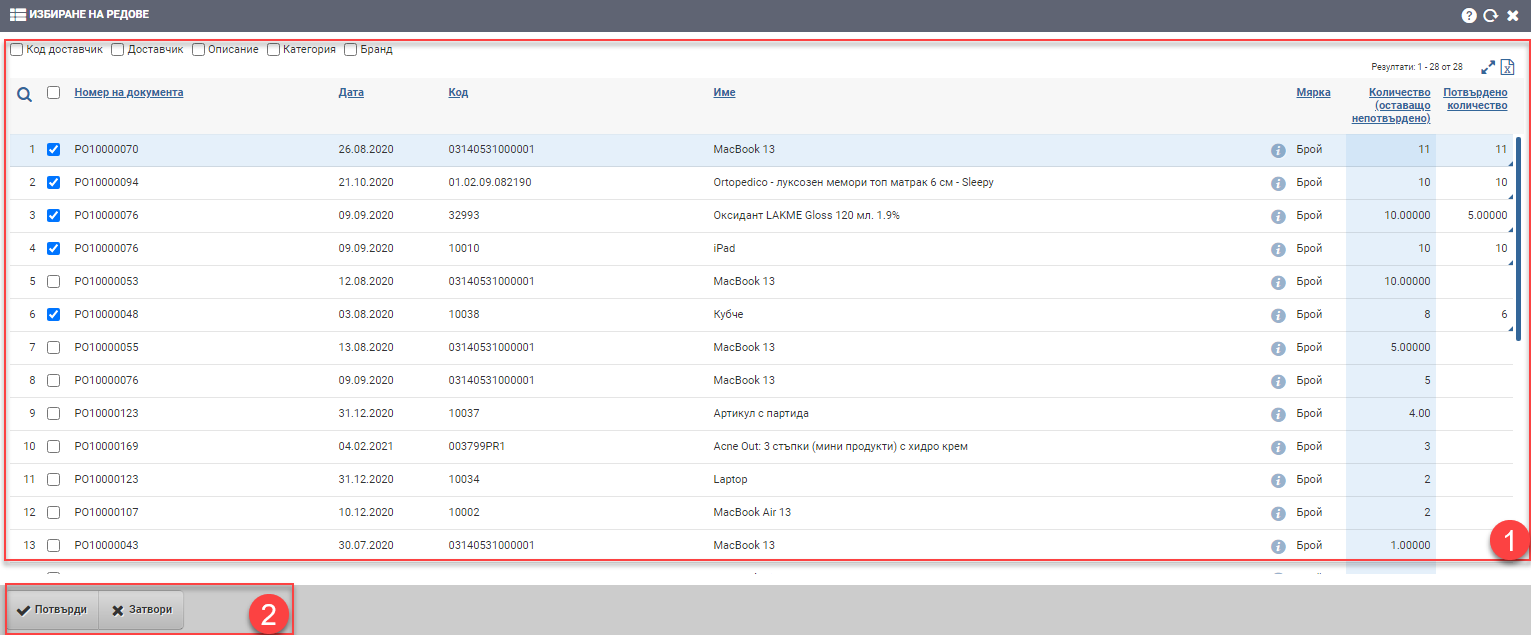Open info icon for PO10000053 row

1278,282
